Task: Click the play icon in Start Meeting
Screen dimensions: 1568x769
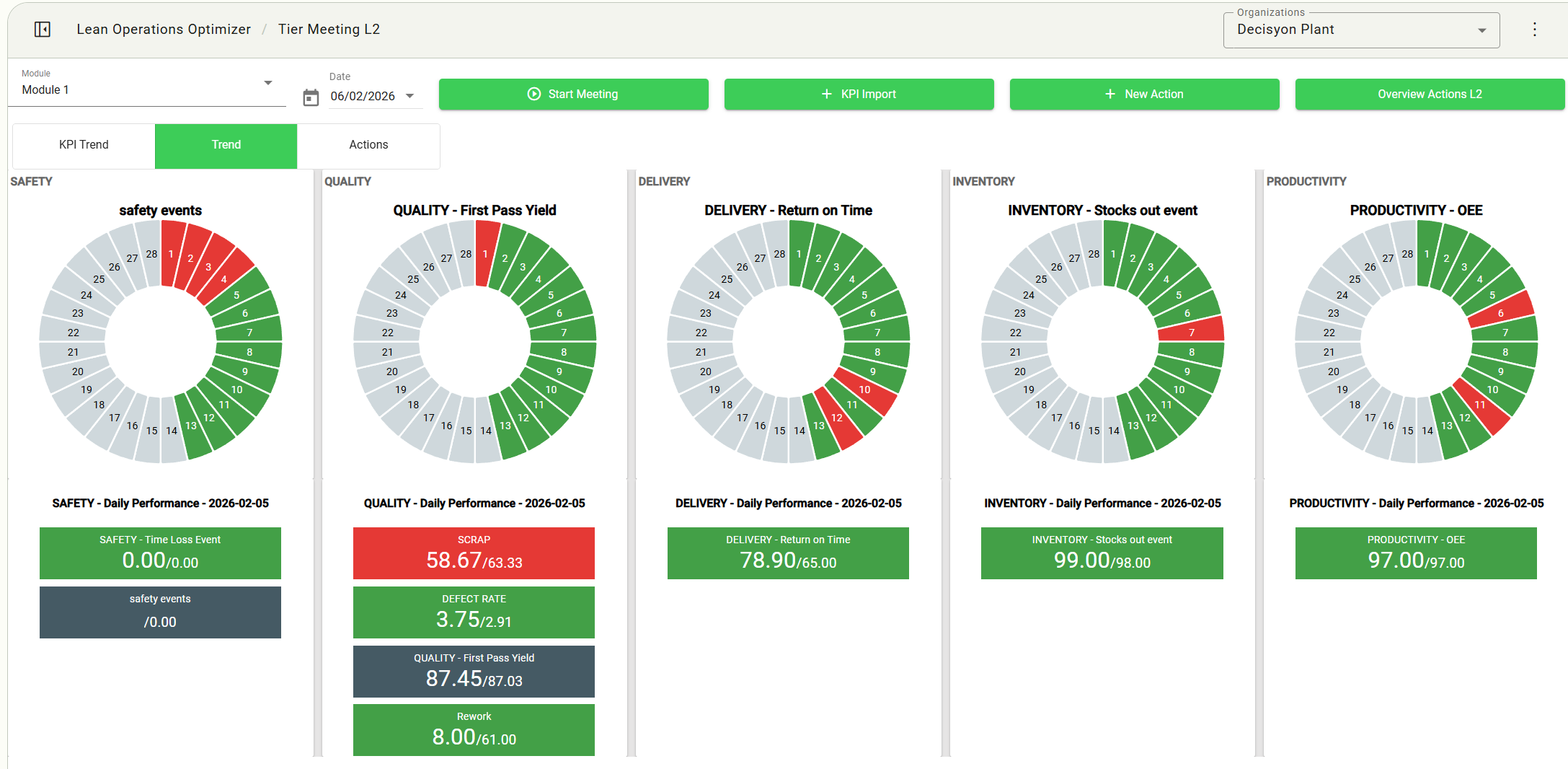Action: [x=533, y=94]
